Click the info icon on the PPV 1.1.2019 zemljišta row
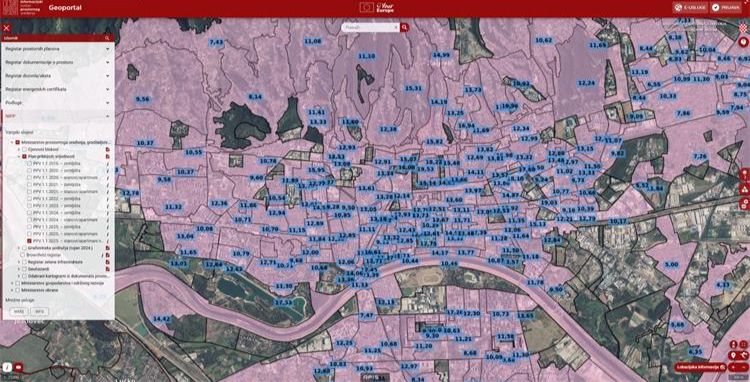Screen dimensions: 750x382 click(108, 164)
